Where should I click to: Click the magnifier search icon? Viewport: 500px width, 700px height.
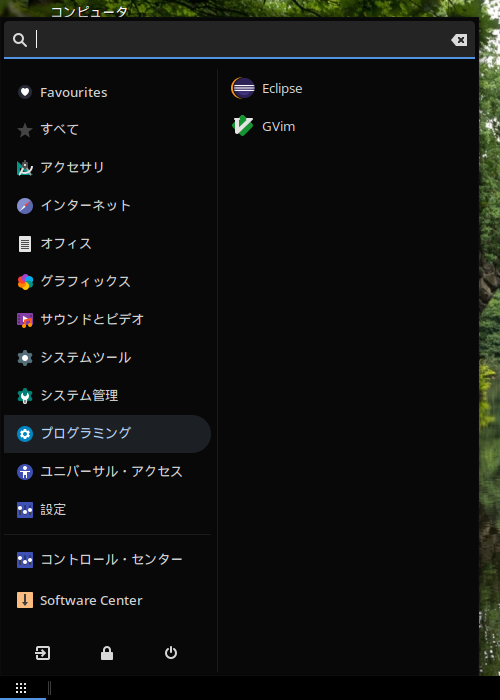20,40
